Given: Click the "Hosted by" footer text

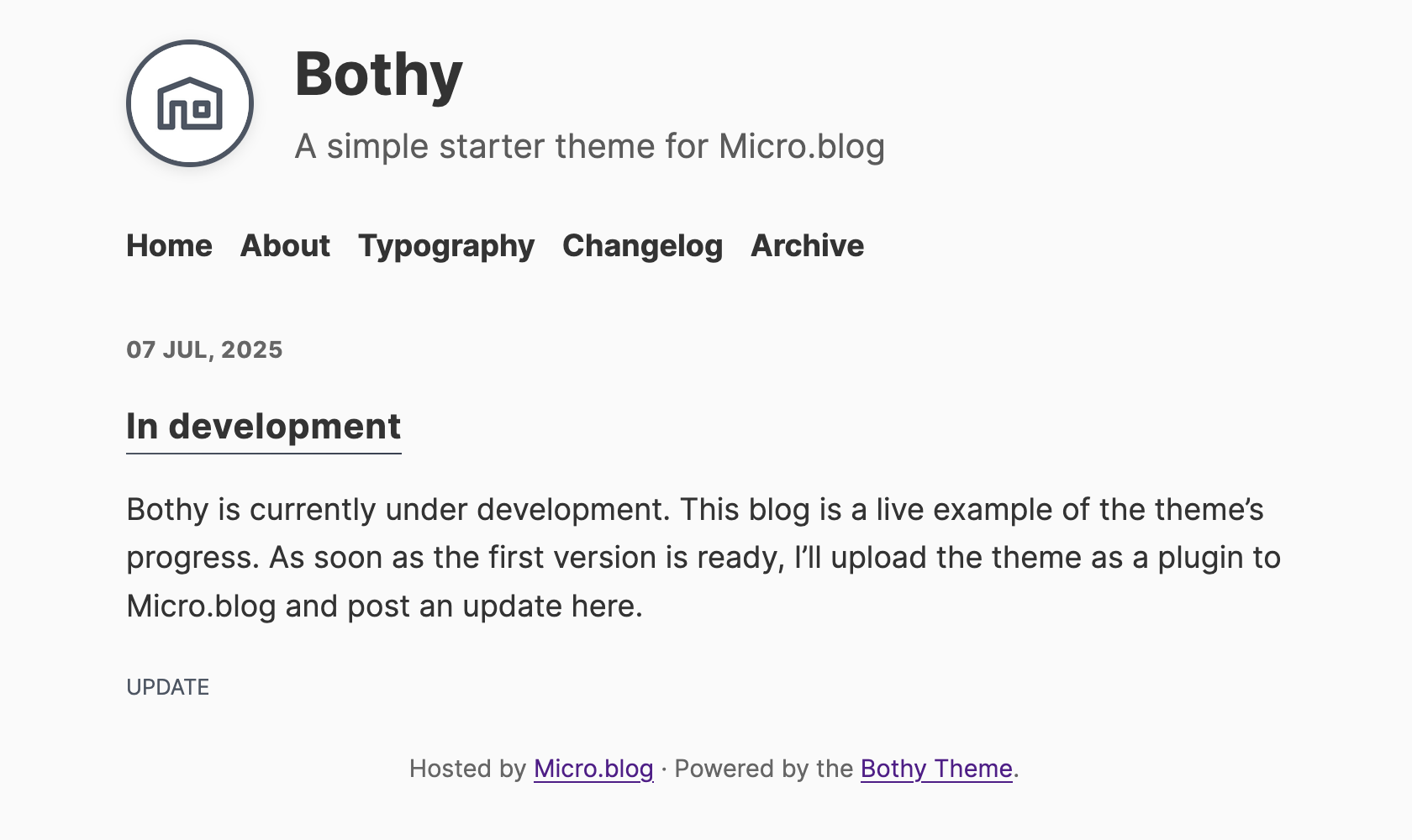Looking at the screenshot, I should point(467,769).
